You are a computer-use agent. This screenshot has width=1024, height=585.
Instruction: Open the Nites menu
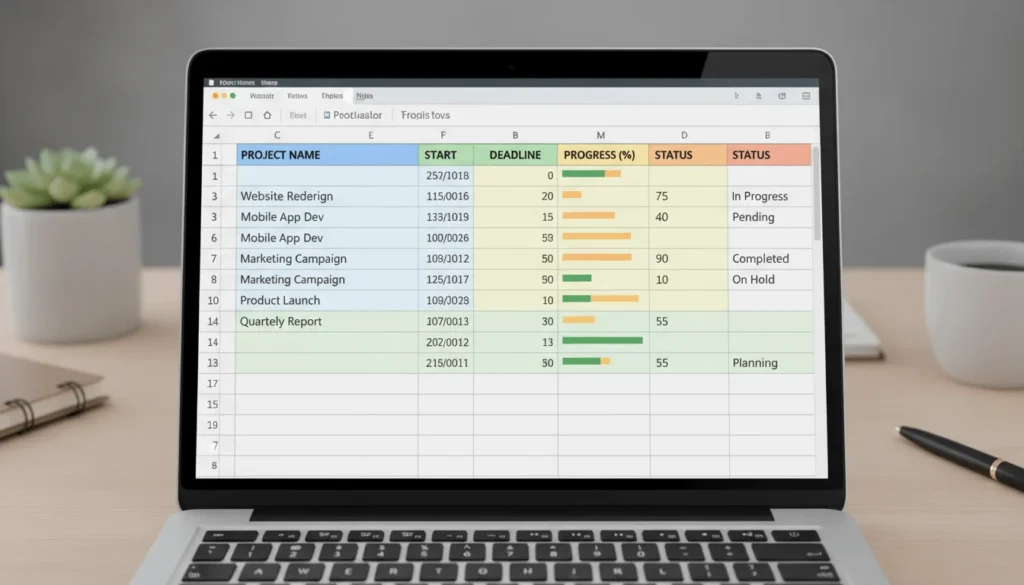364,95
